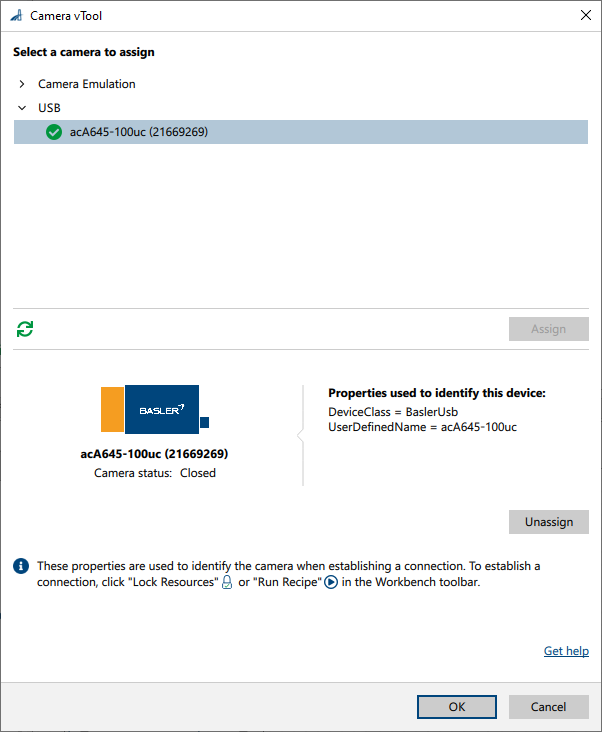Viewport: 602px width, 732px height.
Task: Select the USB category label
Action: click(49, 108)
